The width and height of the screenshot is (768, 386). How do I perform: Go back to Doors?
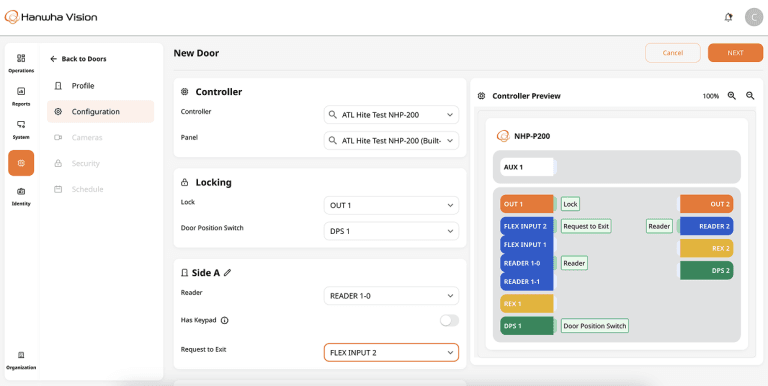[x=78, y=59]
